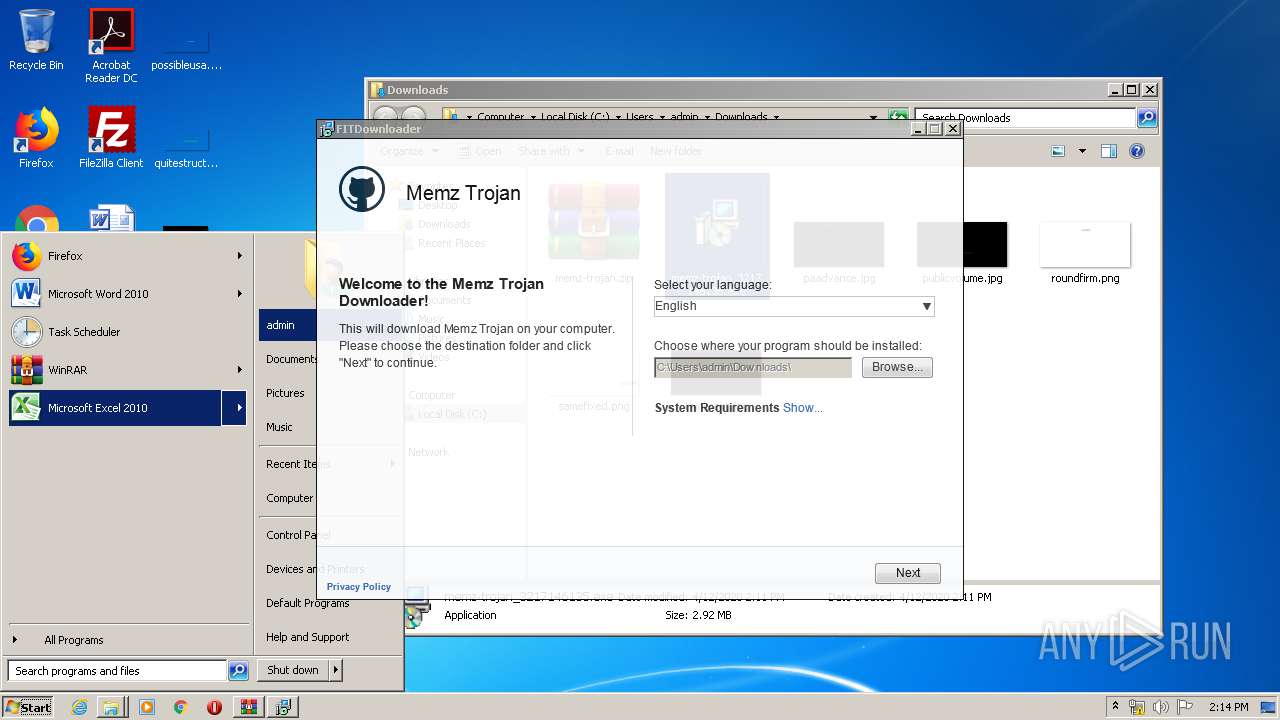Image resolution: width=1280 pixels, height=720 pixels.
Task: Click the Start menu search magnifier icon
Action: (x=238, y=671)
